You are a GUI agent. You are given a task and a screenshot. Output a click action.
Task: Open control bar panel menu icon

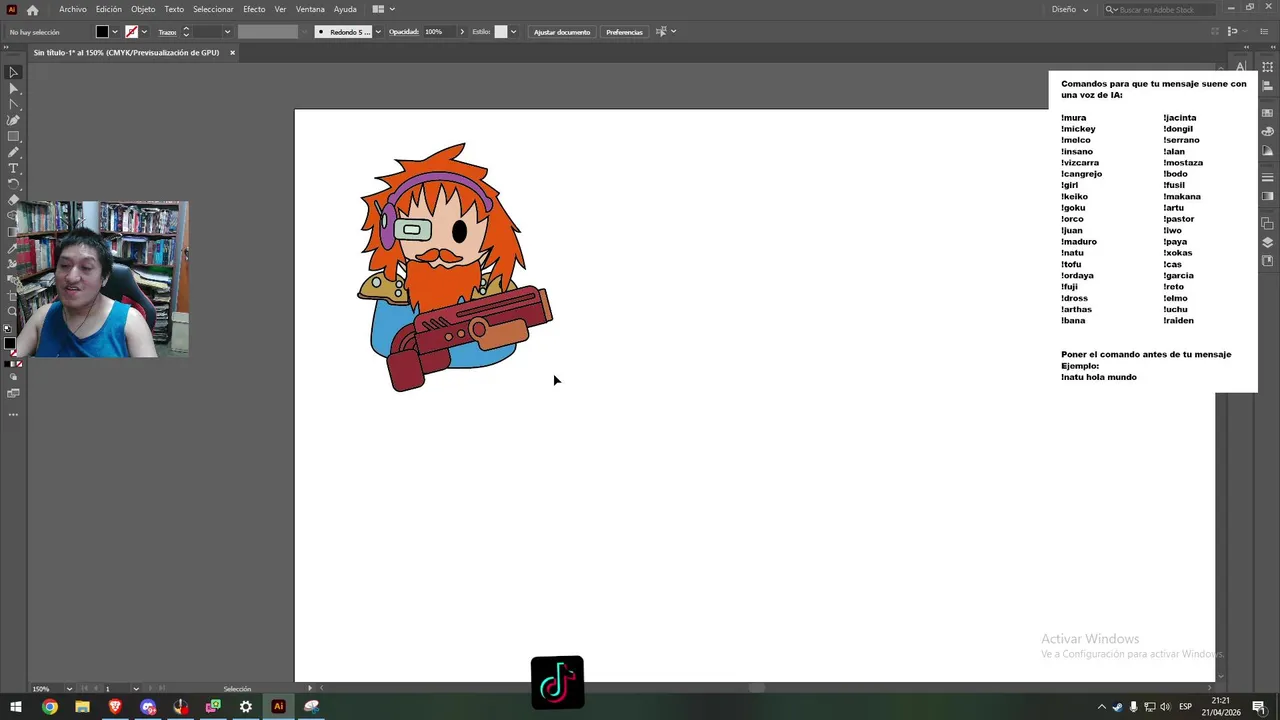tap(1266, 32)
